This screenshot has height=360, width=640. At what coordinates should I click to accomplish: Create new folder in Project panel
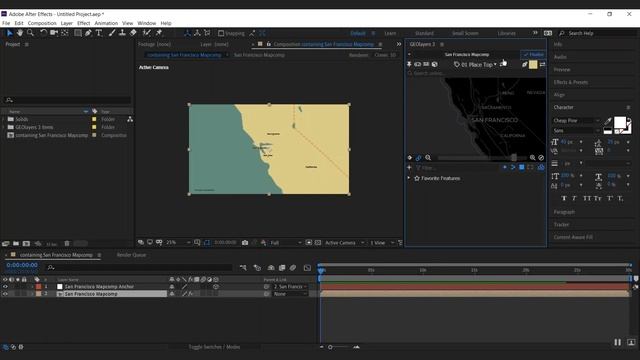[x=16, y=244]
